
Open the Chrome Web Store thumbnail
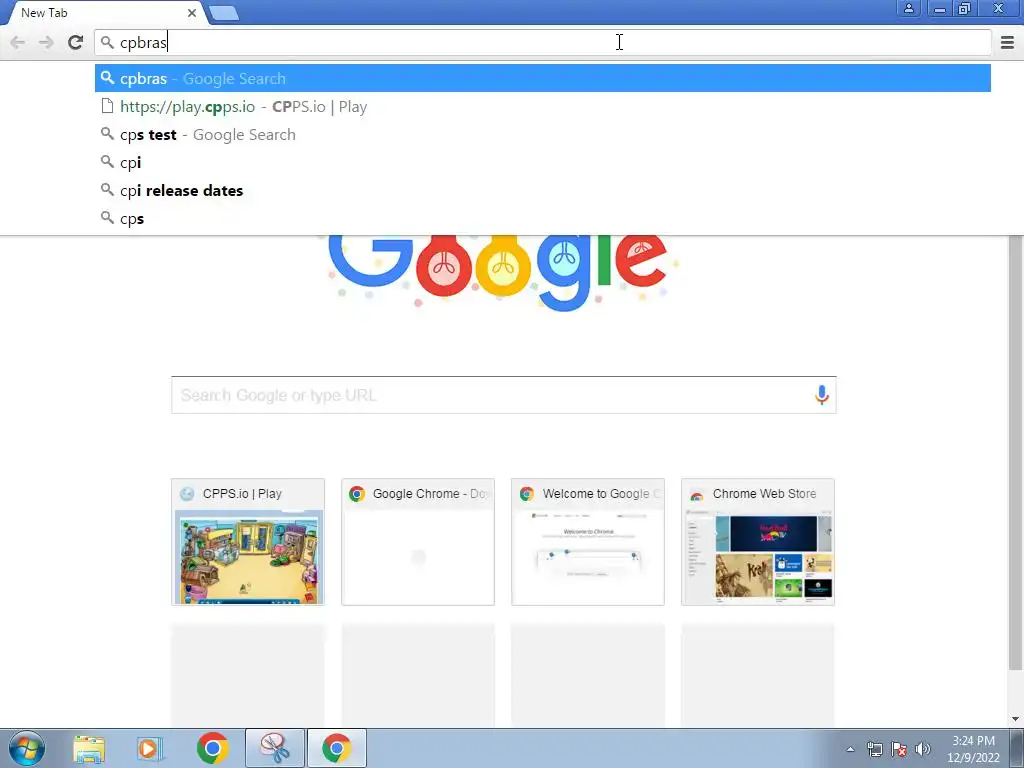758,542
